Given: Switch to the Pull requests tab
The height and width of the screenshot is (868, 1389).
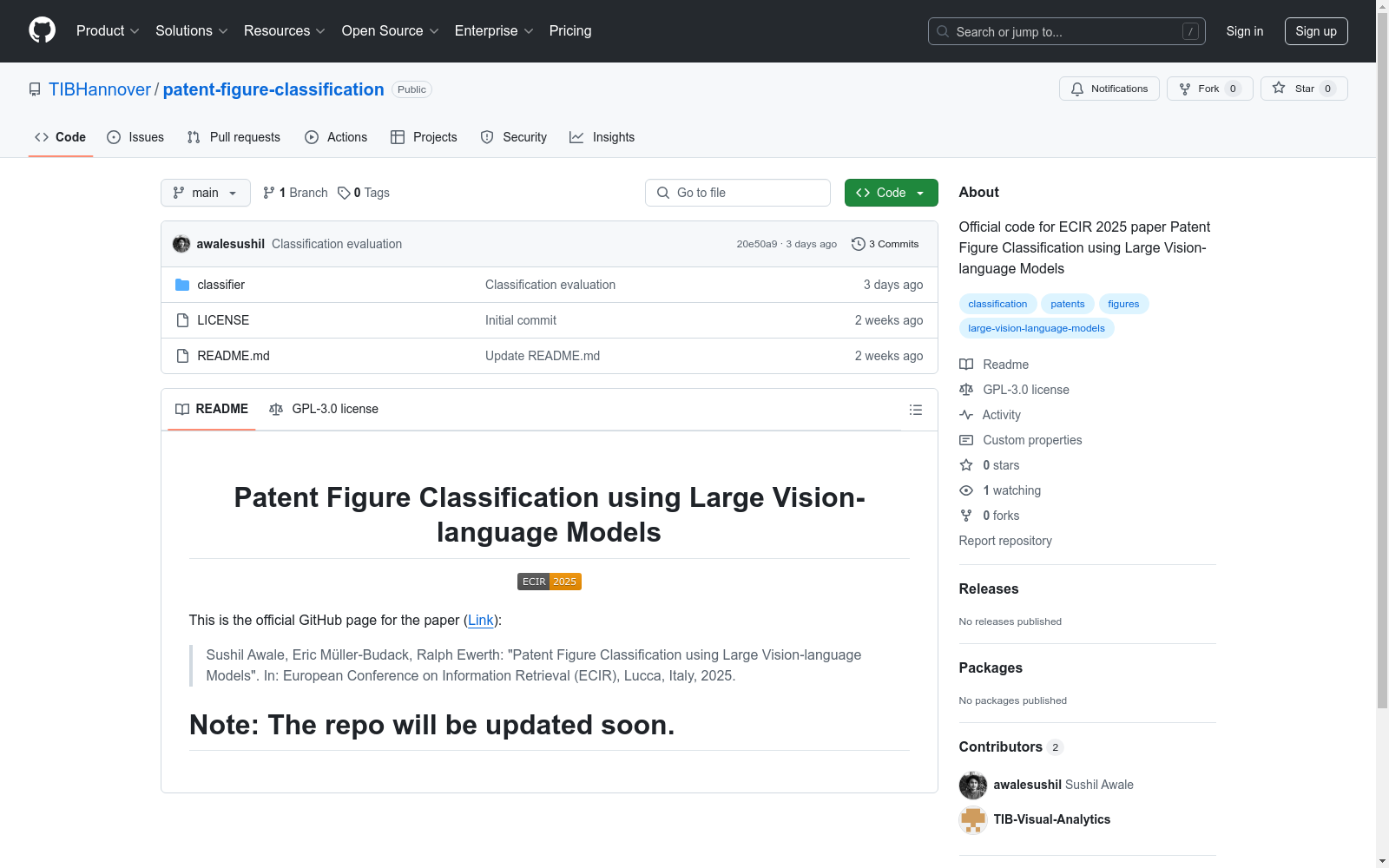Looking at the screenshot, I should [234, 137].
